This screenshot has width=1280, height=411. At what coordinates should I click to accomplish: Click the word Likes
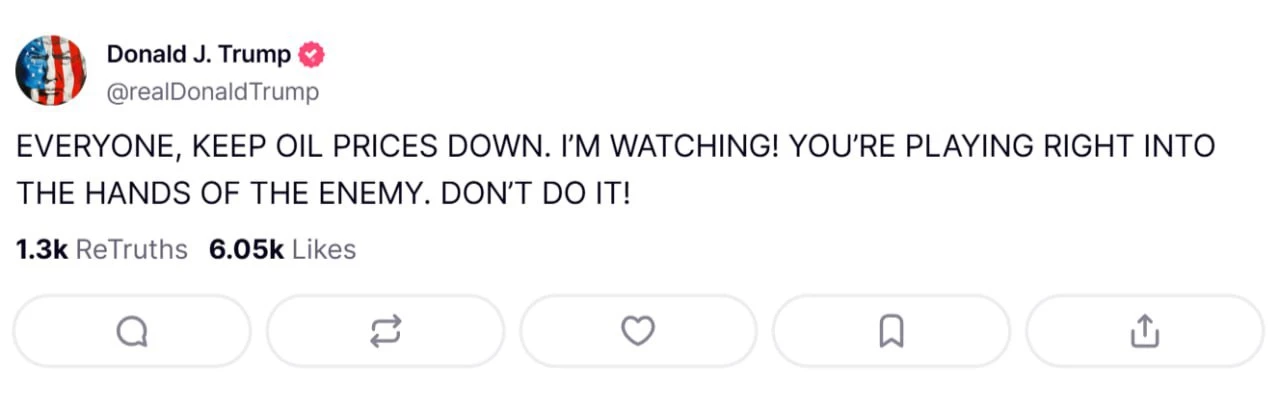click(324, 249)
